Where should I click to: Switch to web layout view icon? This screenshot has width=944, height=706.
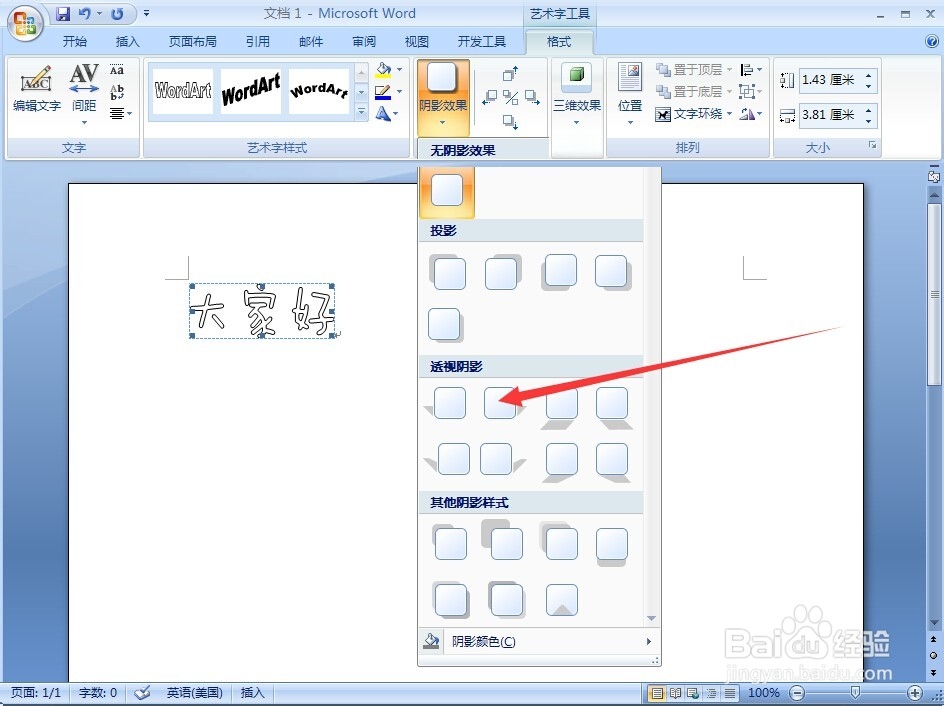[694, 693]
